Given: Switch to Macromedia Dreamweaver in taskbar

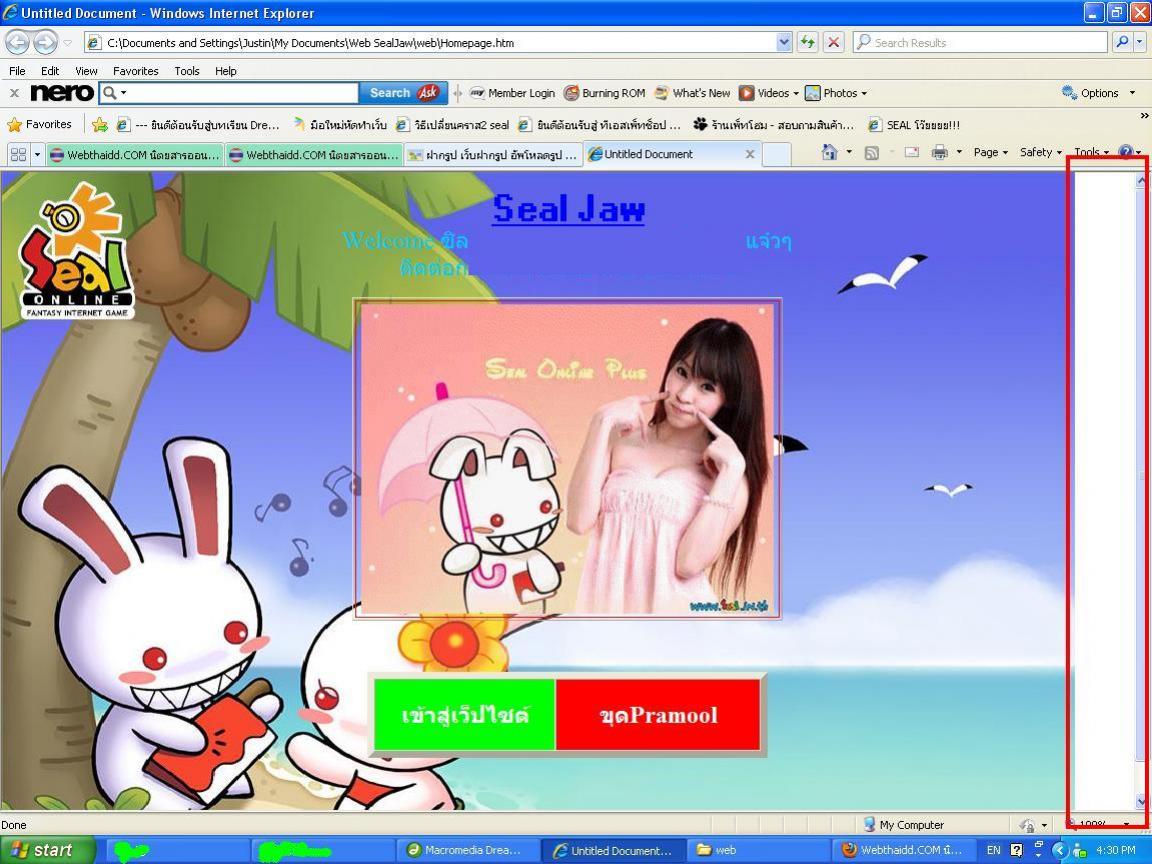Looking at the screenshot, I should tap(468, 850).
